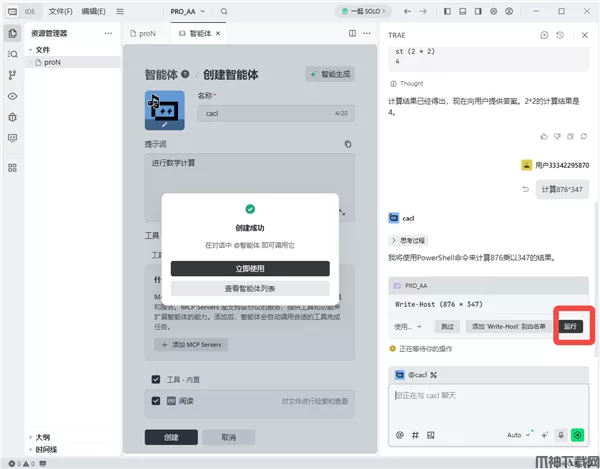Navigate back with the left arrow
This screenshot has width=600, height=469.
point(408,11)
